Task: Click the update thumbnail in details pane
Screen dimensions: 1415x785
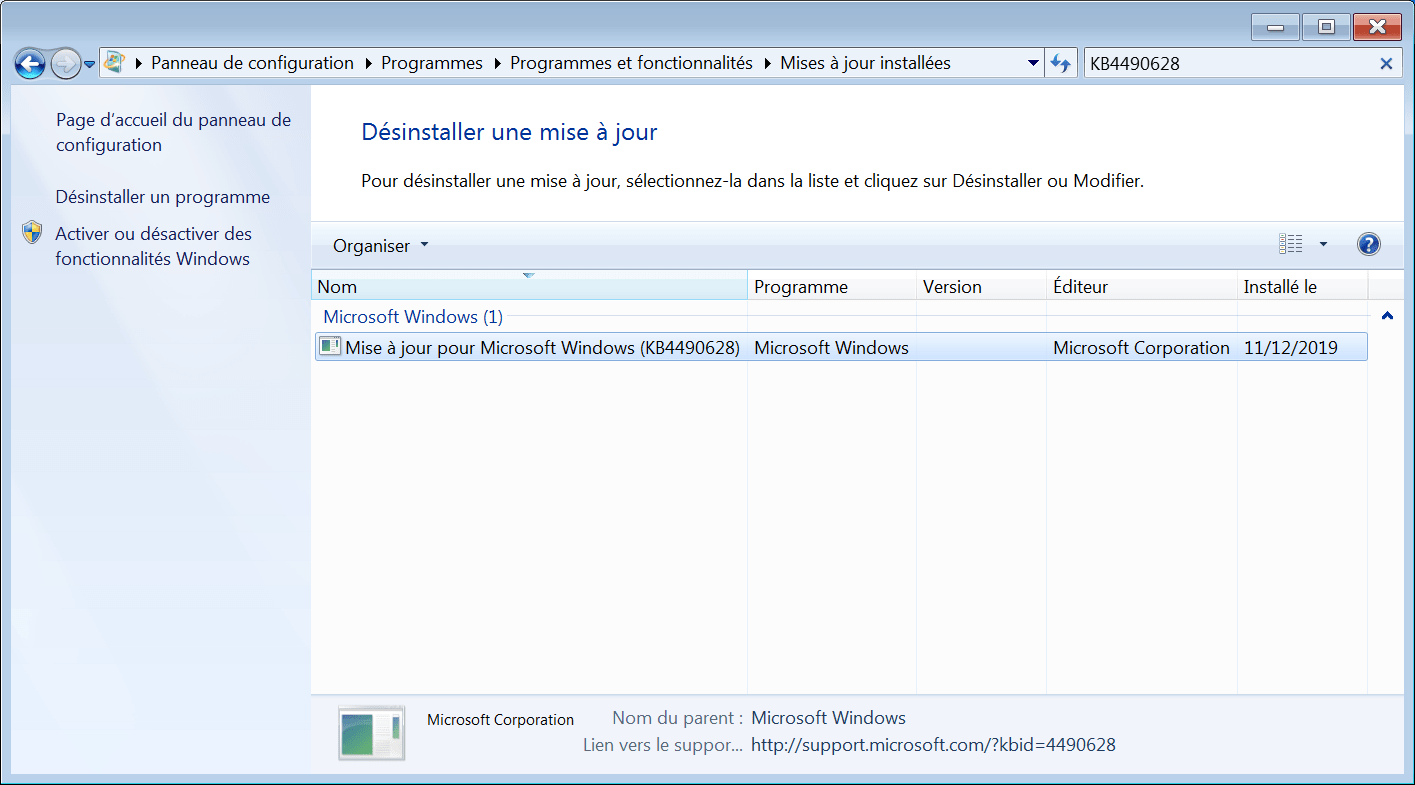Action: click(371, 733)
